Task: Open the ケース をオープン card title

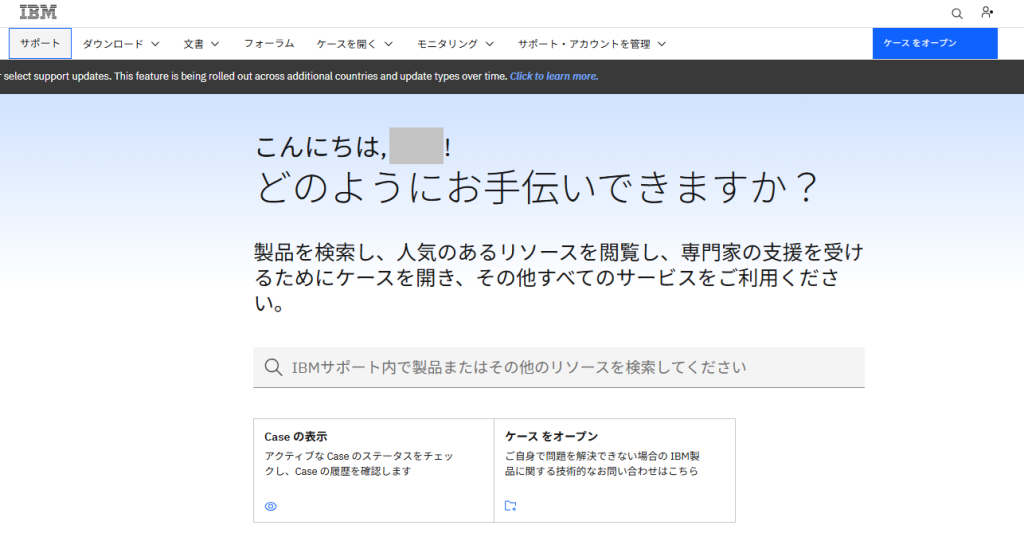Action: pyautogui.click(x=551, y=436)
